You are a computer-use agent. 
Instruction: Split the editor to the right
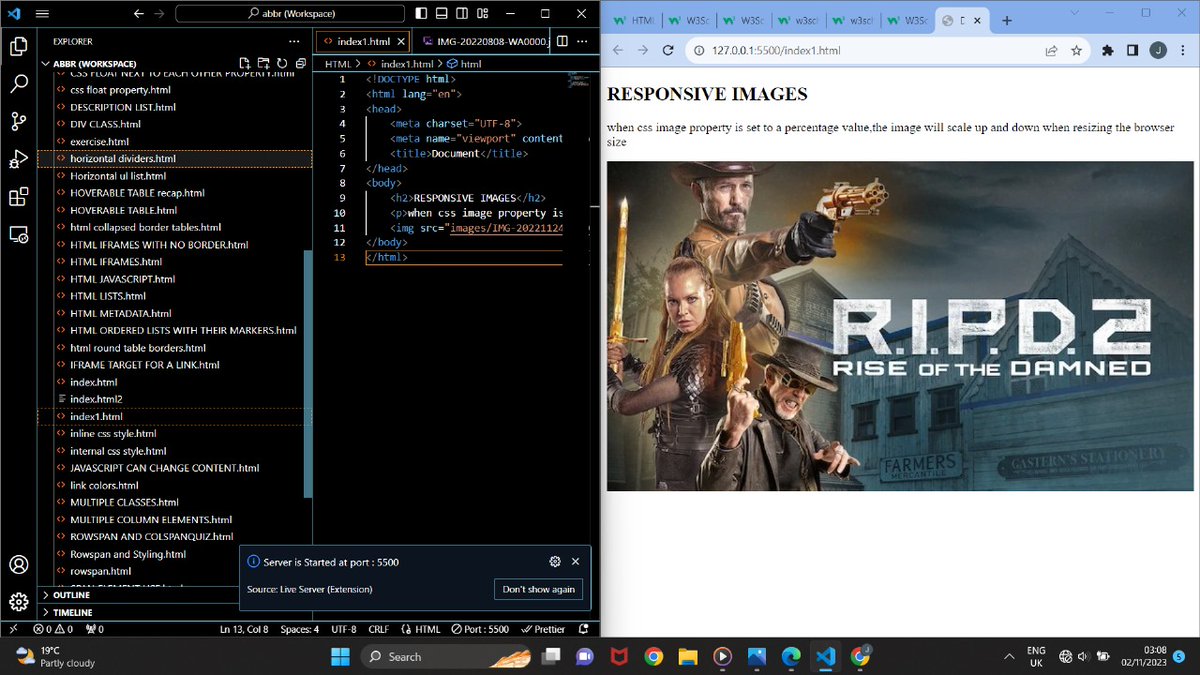tap(562, 41)
